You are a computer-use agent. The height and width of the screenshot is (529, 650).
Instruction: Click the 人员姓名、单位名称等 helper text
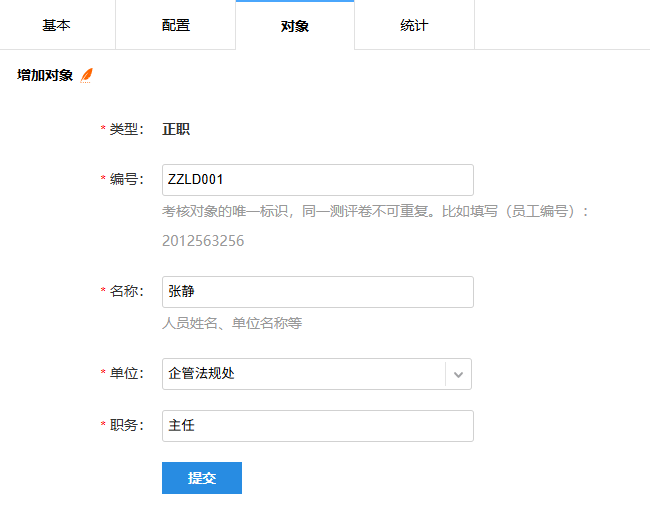(232, 324)
